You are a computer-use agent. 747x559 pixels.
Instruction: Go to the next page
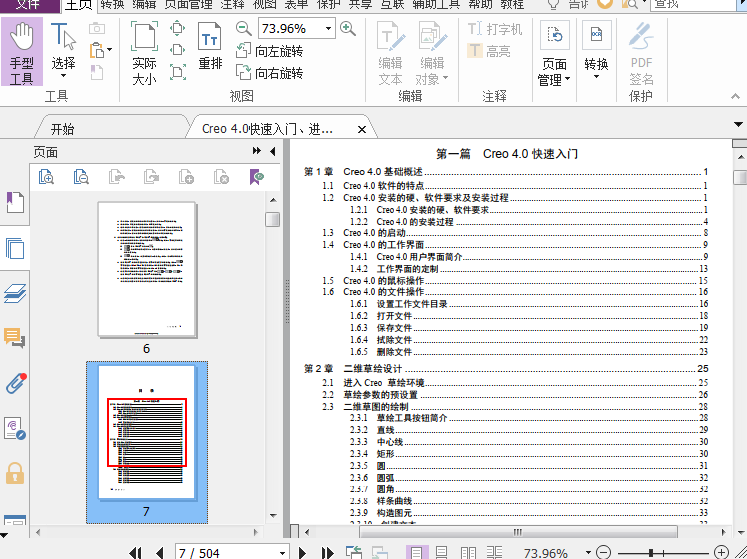(x=302, y=553)
